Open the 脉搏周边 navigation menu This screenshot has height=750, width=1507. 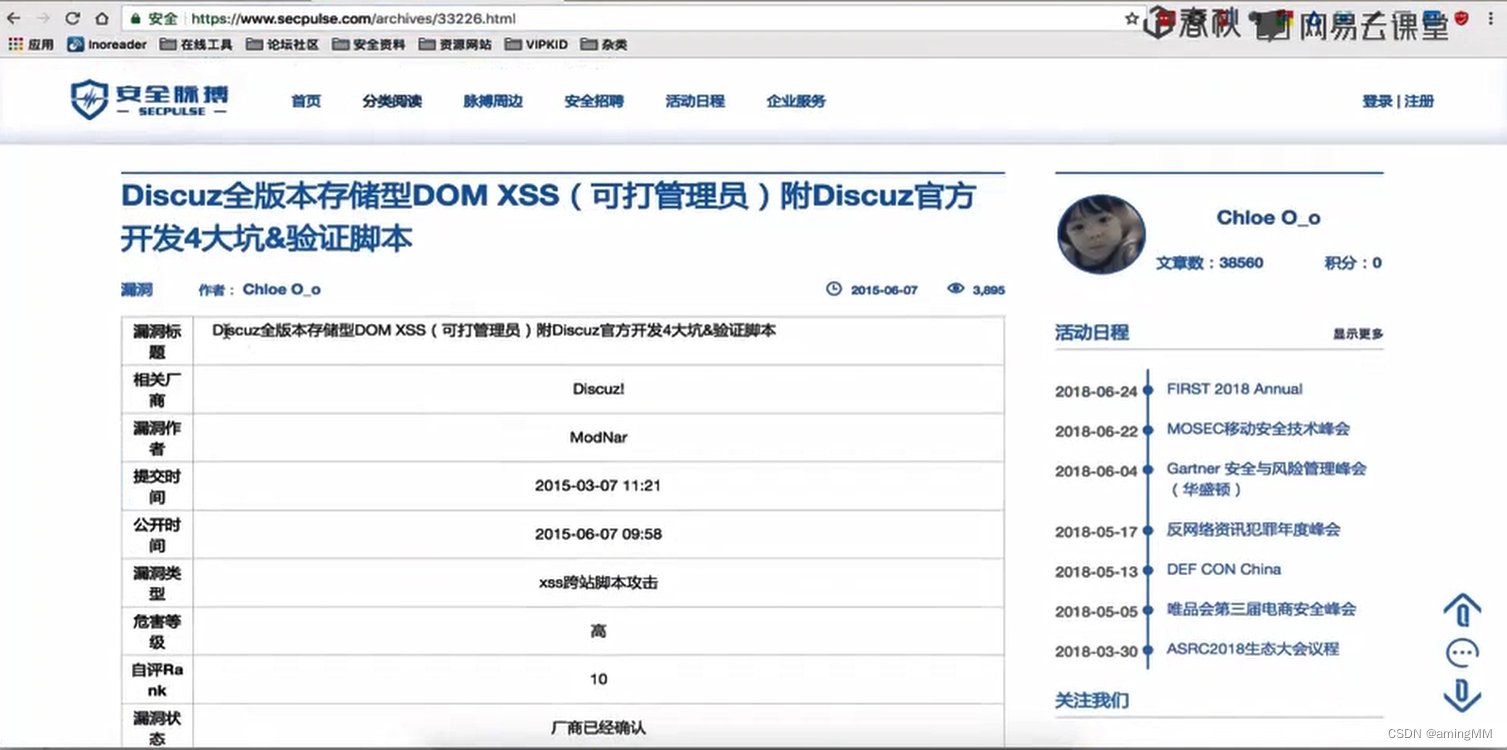coord(493,101)
